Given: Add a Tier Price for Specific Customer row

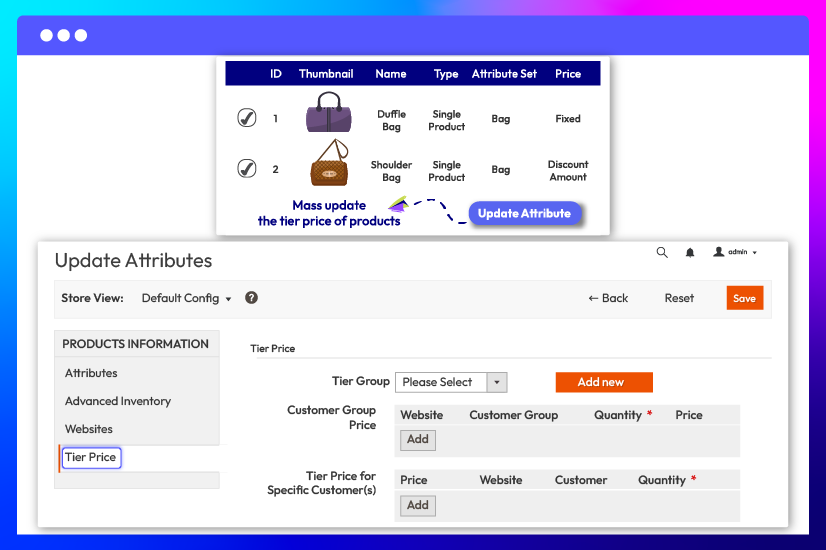Looking at the screenshot, I should click(418, 506).
